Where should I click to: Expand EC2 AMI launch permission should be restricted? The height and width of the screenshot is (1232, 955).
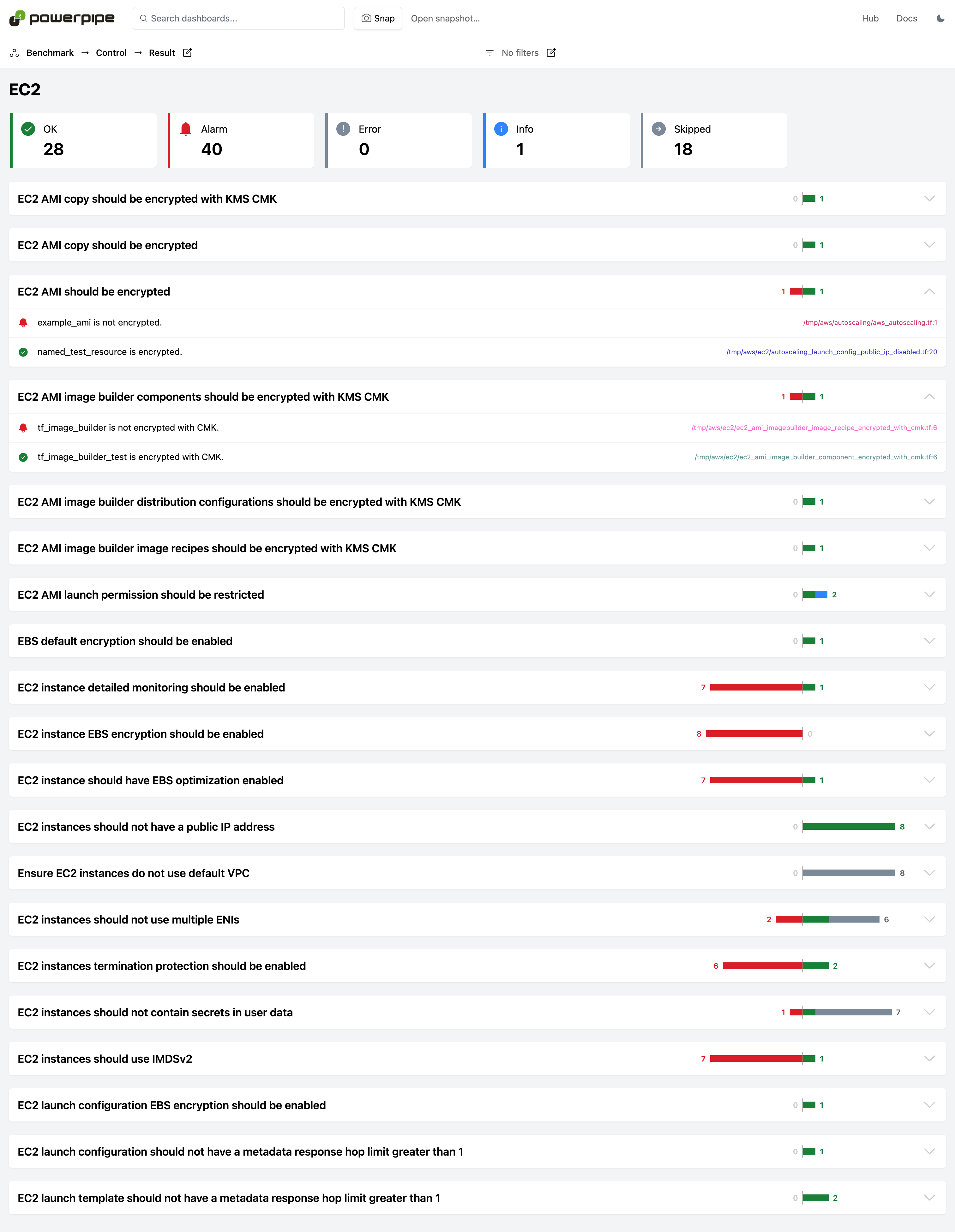pos(929,595)
